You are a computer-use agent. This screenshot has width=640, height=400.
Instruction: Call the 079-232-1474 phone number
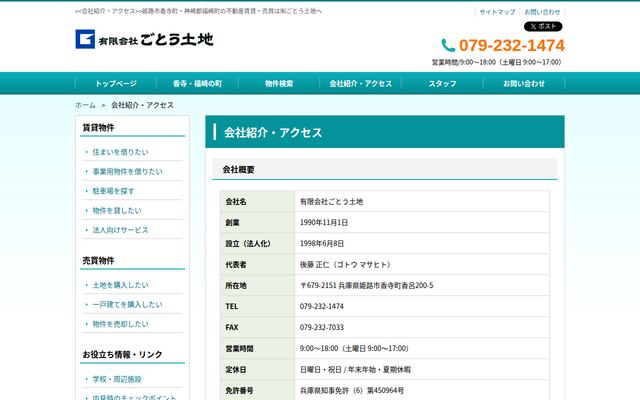coord(512,45)
